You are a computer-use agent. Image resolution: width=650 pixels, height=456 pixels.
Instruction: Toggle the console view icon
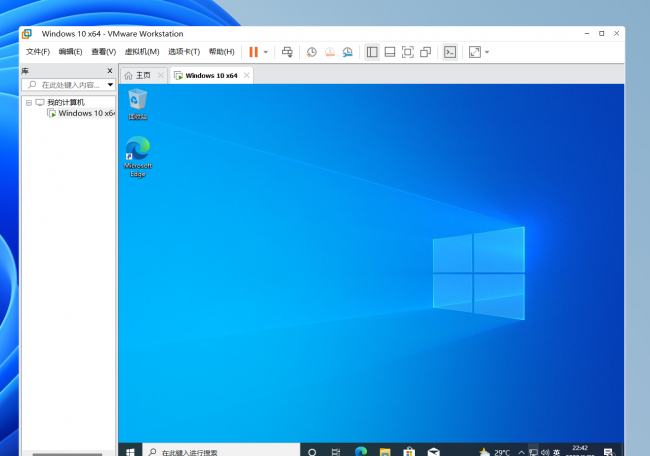tap(450, 52)
